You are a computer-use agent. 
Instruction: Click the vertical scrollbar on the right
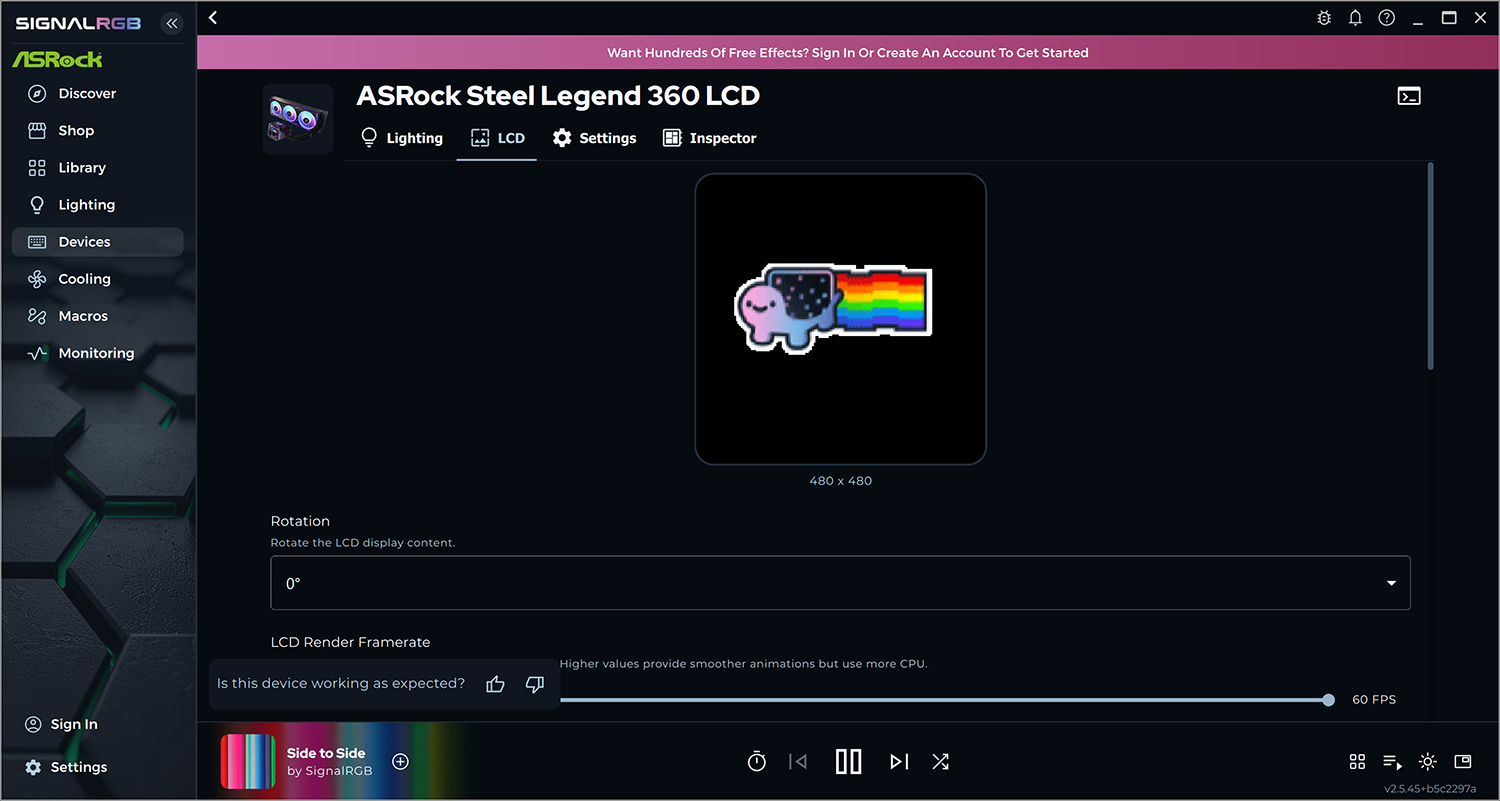[1431, 266]
